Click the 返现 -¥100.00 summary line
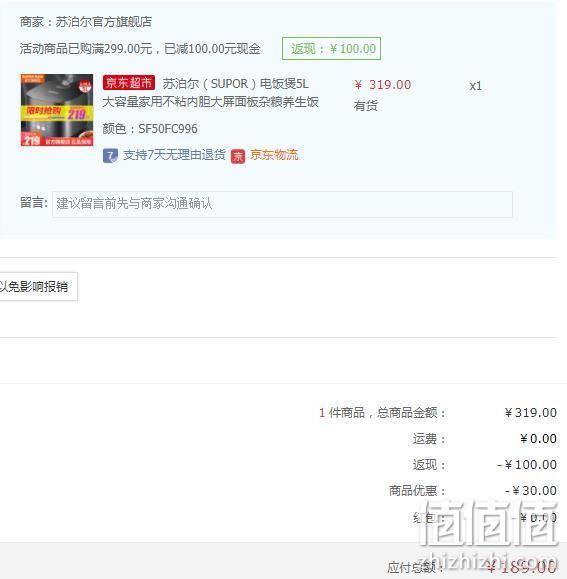The image size is (567, 579). tap(484, 465)
